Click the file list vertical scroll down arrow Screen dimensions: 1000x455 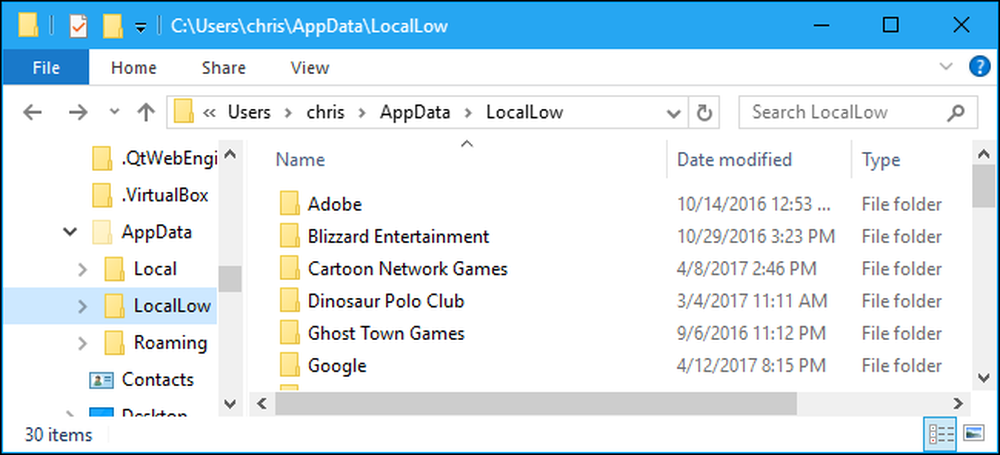pos(984,378)
